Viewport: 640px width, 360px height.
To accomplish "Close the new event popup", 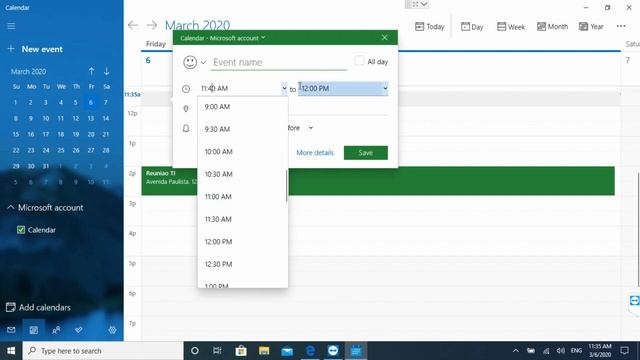I will (x=384, y=38).
